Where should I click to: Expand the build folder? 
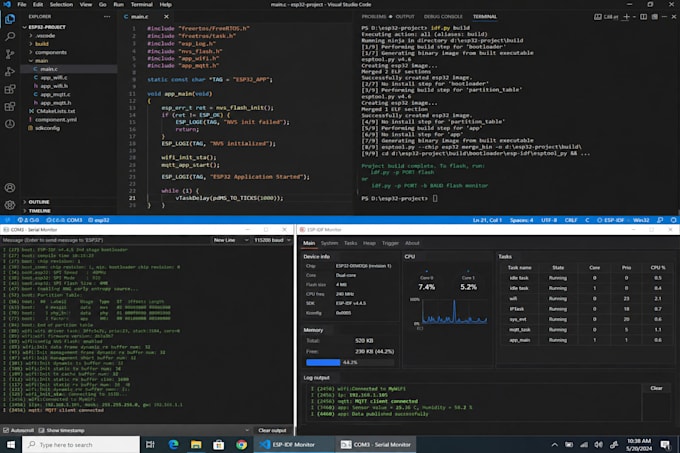[x=69, y=44]
